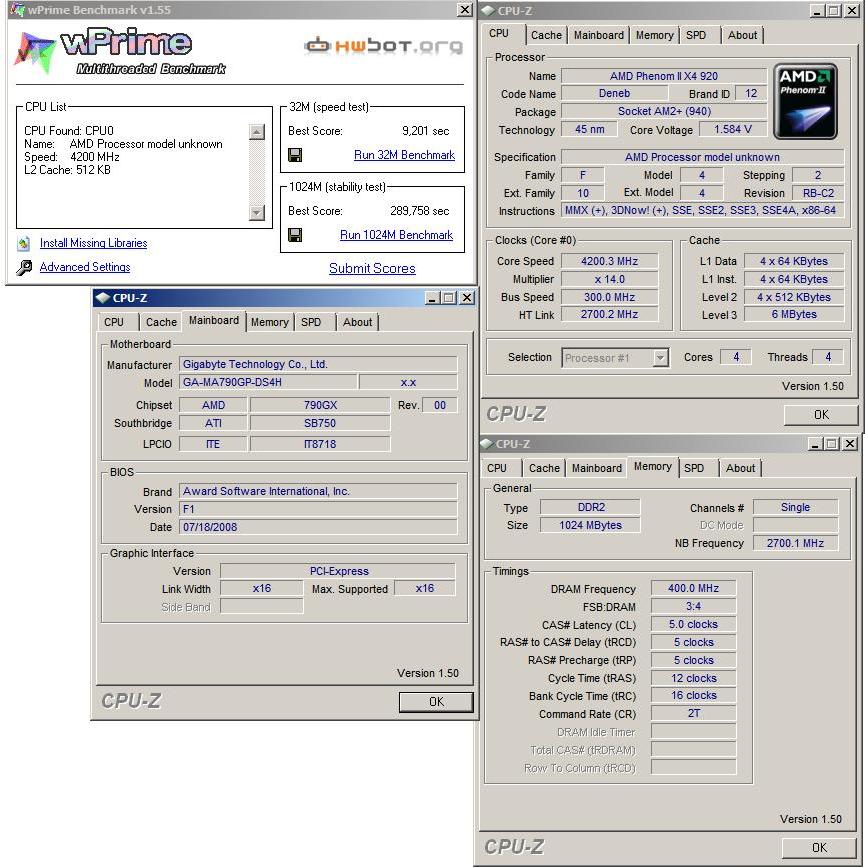Viewport: 865px width, 867px height.
Task: Click the Install Missing Libraries icon
Action: click(x=24, y=243)
